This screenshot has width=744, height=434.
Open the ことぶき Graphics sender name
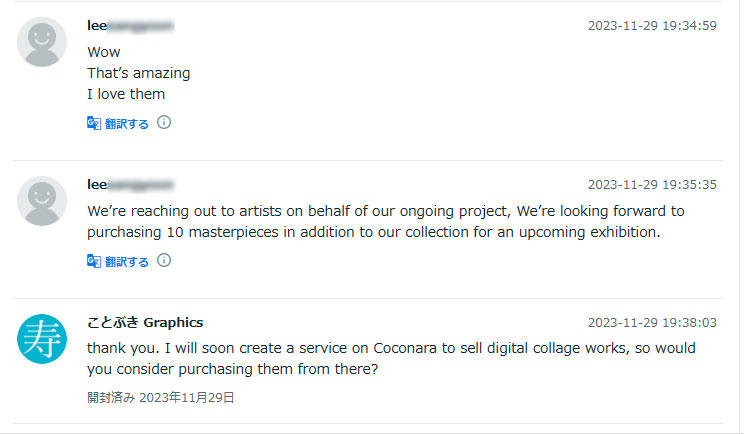pyautogui.click(x=145, y=322)
